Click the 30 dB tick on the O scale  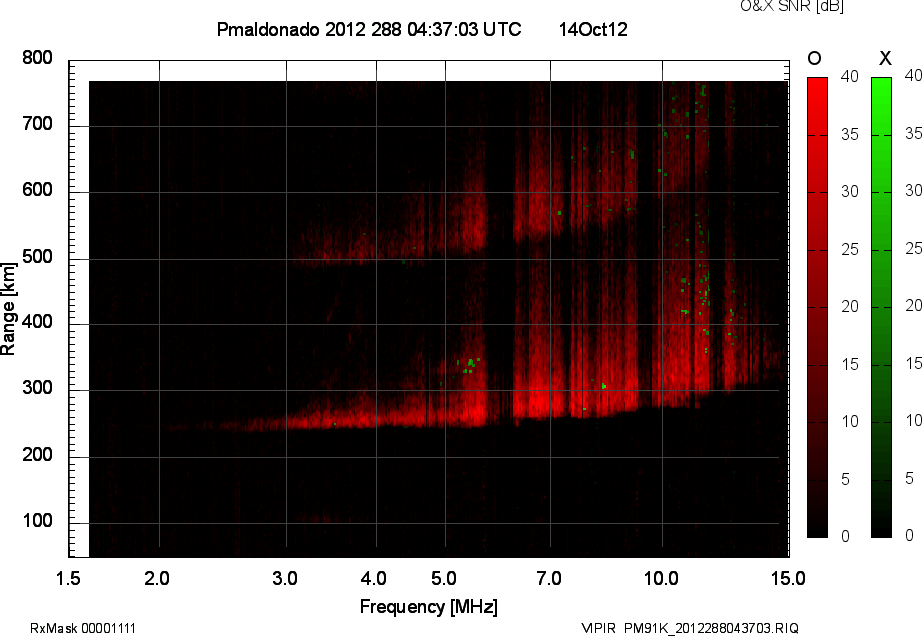click(x=850, y=192)
